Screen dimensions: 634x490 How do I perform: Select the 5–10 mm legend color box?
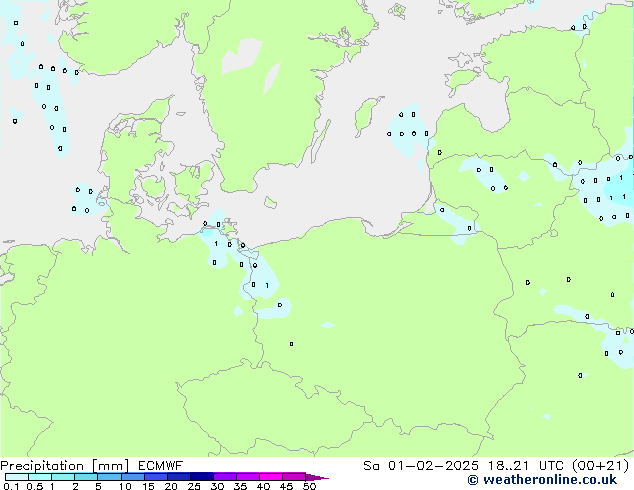tap(109, 477)
